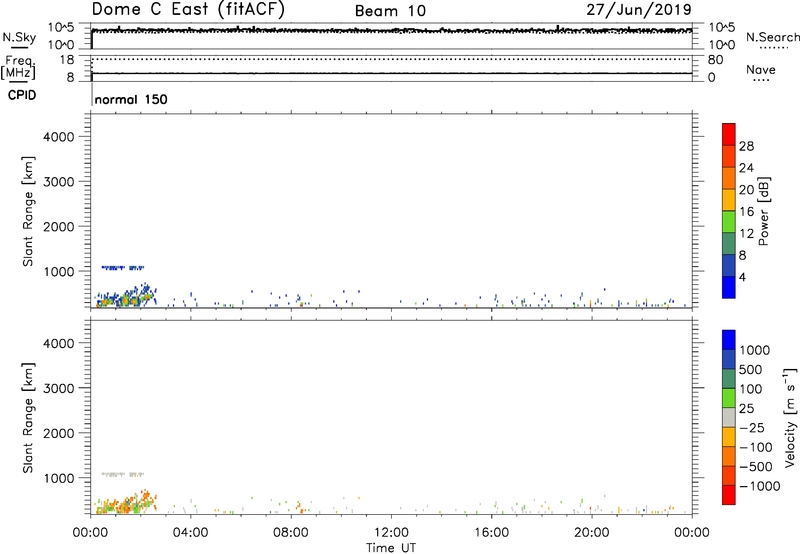The height and width of the screenshot is (554, 800).
Task: Pick the red -1000 velocity color segment
Action: [x=729, y=495]
